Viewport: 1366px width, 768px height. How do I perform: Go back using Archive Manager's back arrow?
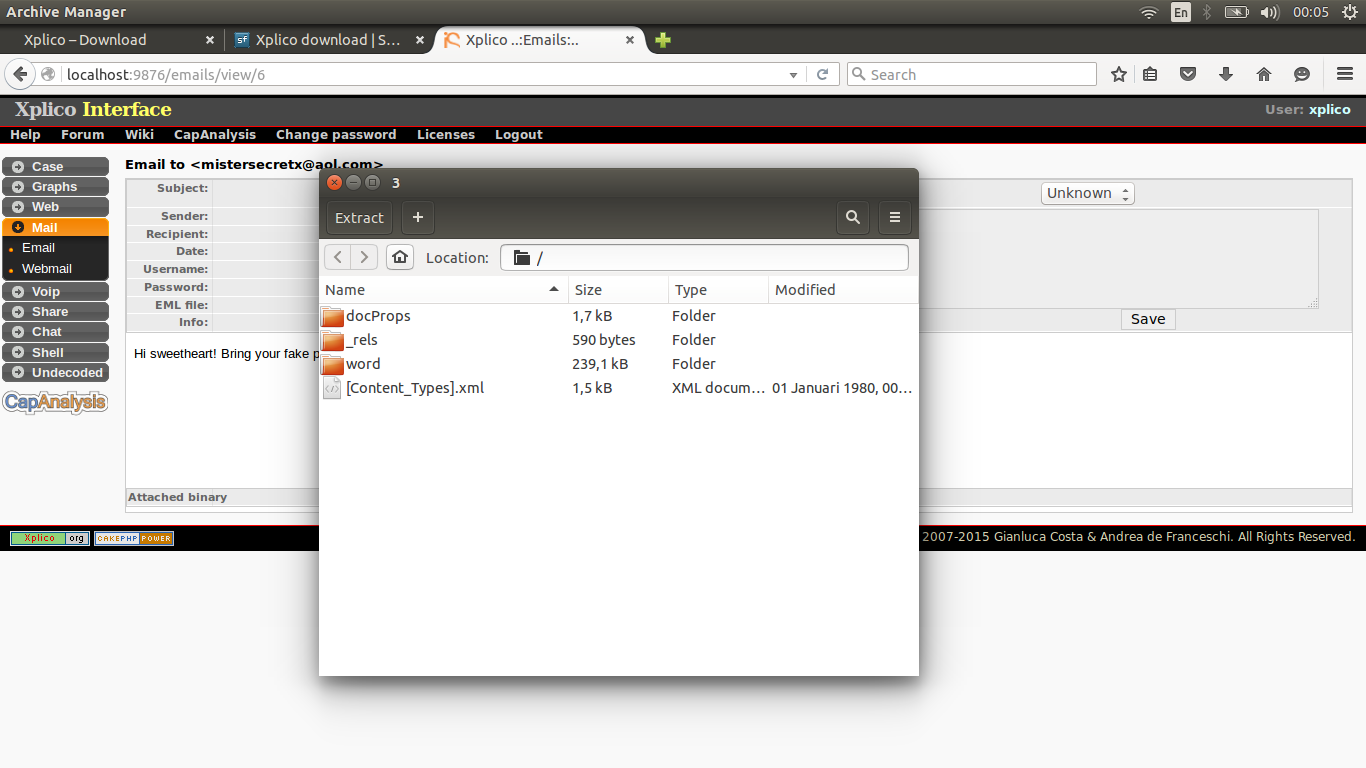click(337, 257)
